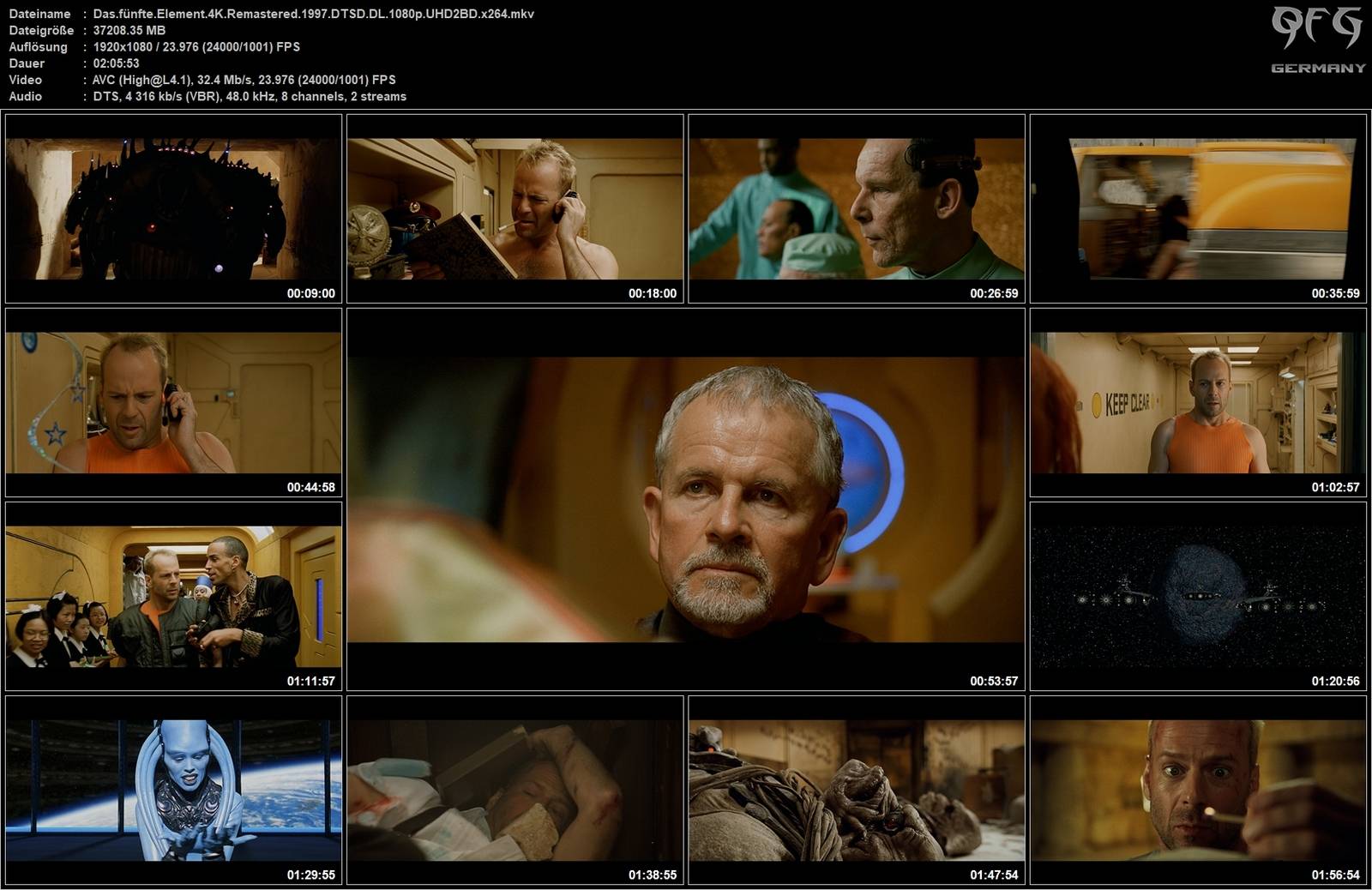The width and height of the screenshot is (1372, 890).
Task: Select the blue diva frame at 01:29:55
Action: 173,791
